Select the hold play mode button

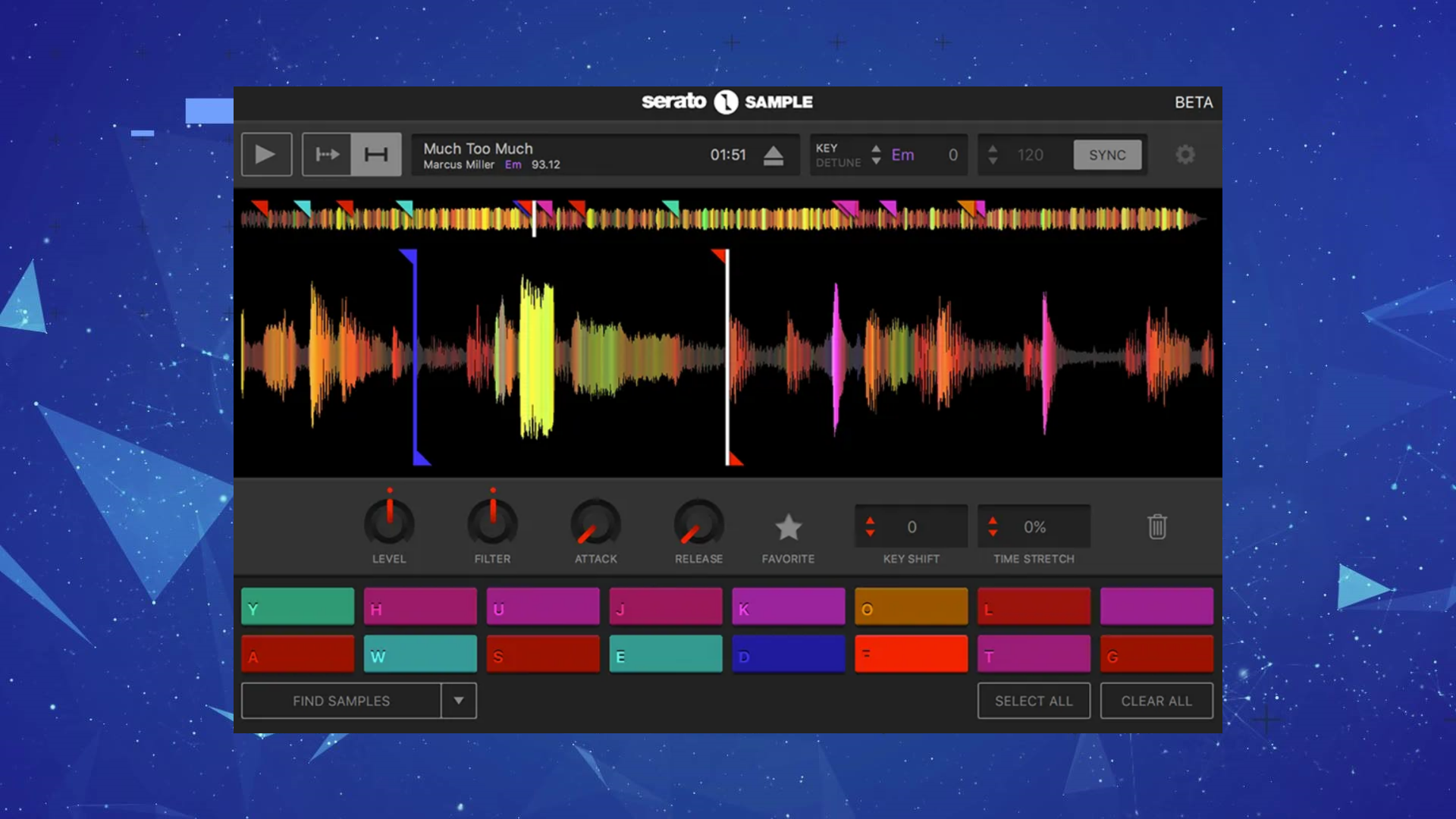point(376,155)
